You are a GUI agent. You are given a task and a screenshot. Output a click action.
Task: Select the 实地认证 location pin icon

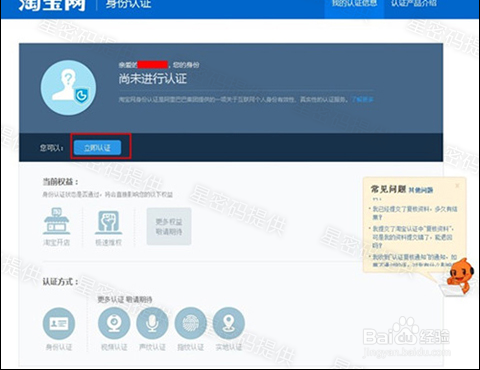229,323
